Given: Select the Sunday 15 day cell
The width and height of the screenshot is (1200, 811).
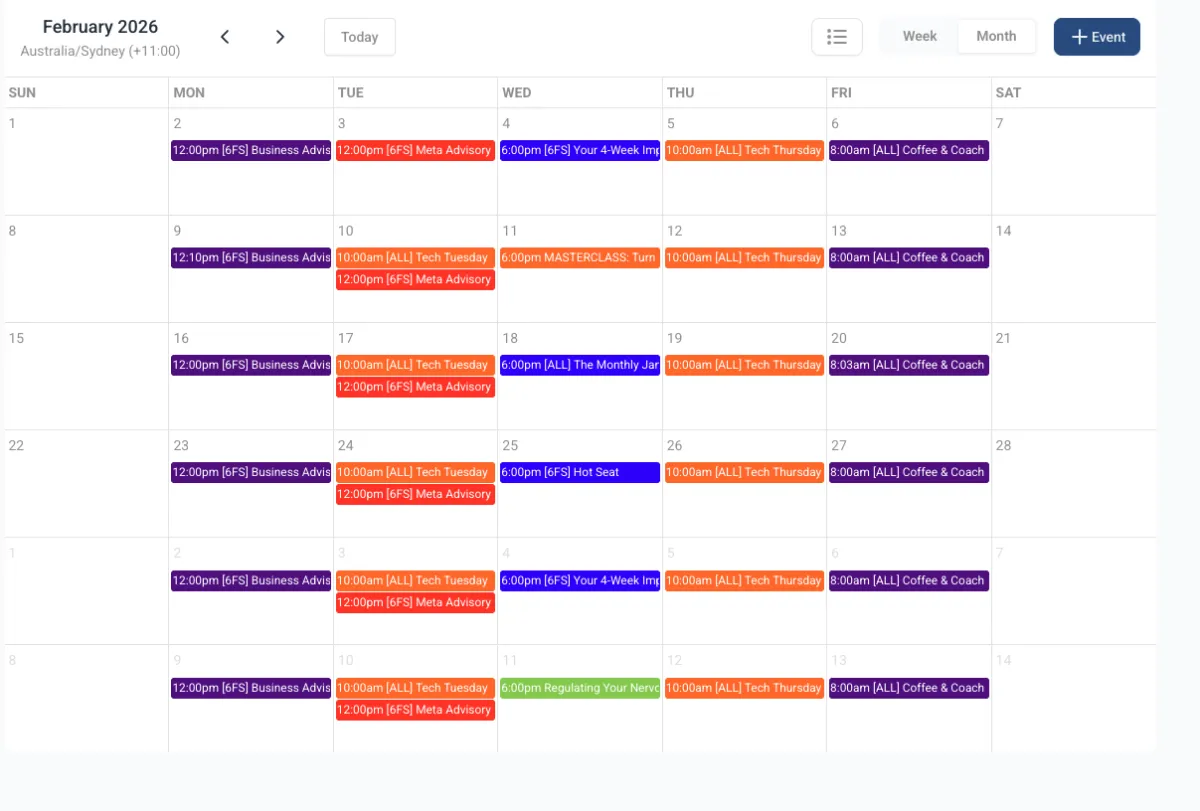Looking at the screenshot, I should coord(86,377).
